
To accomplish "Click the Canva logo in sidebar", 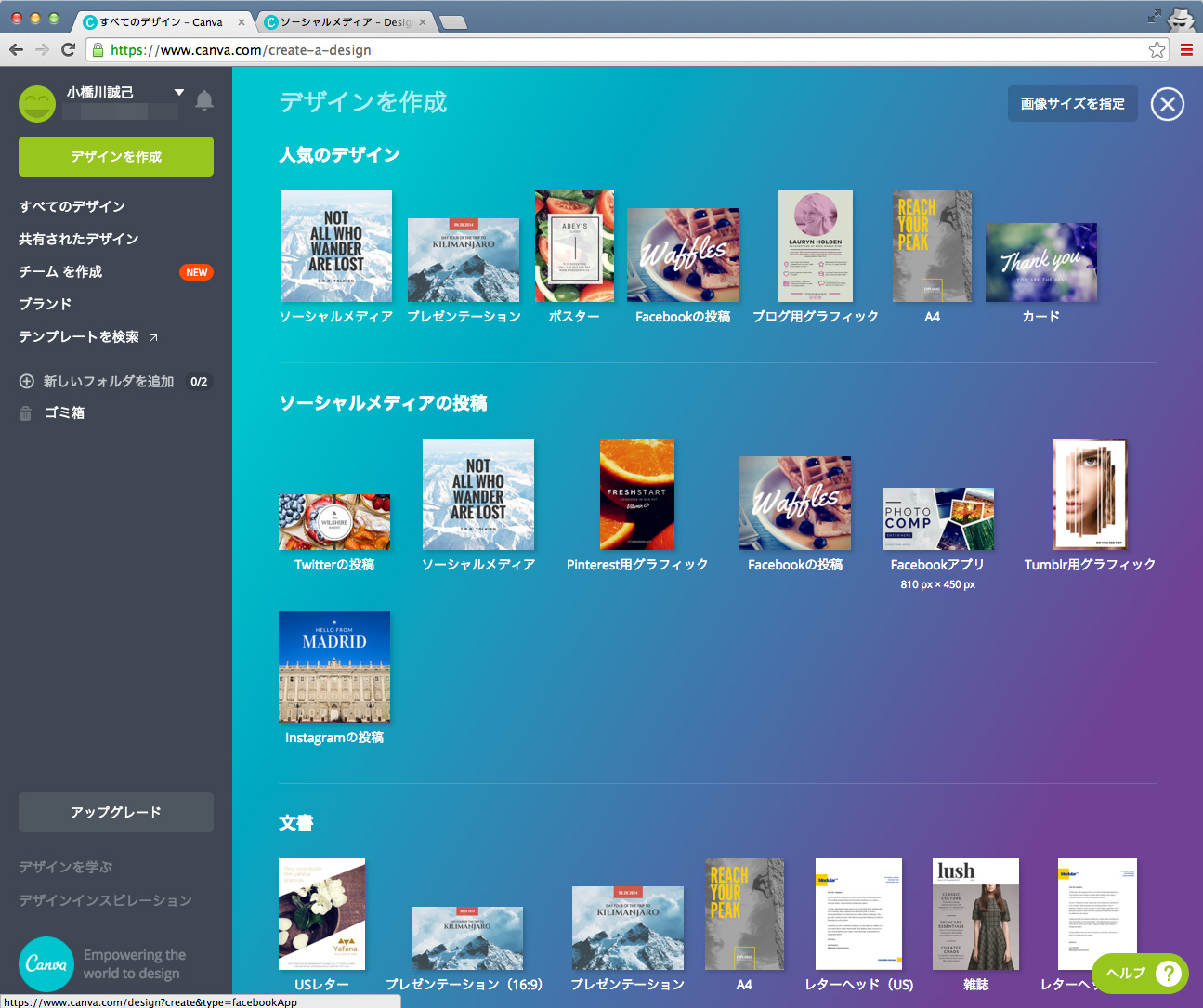I will (x=46, y=964).
